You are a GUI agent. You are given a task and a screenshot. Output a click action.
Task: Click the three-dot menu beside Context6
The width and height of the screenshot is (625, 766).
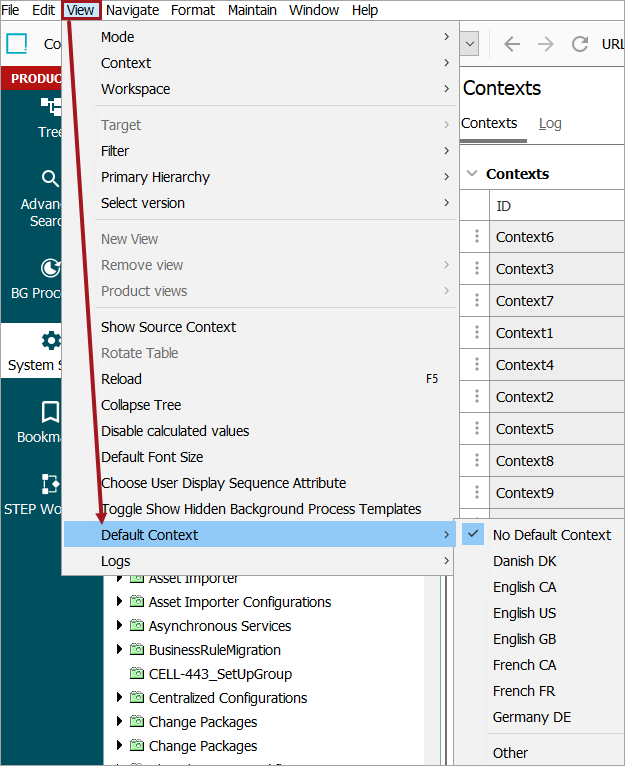coord(477,237)
